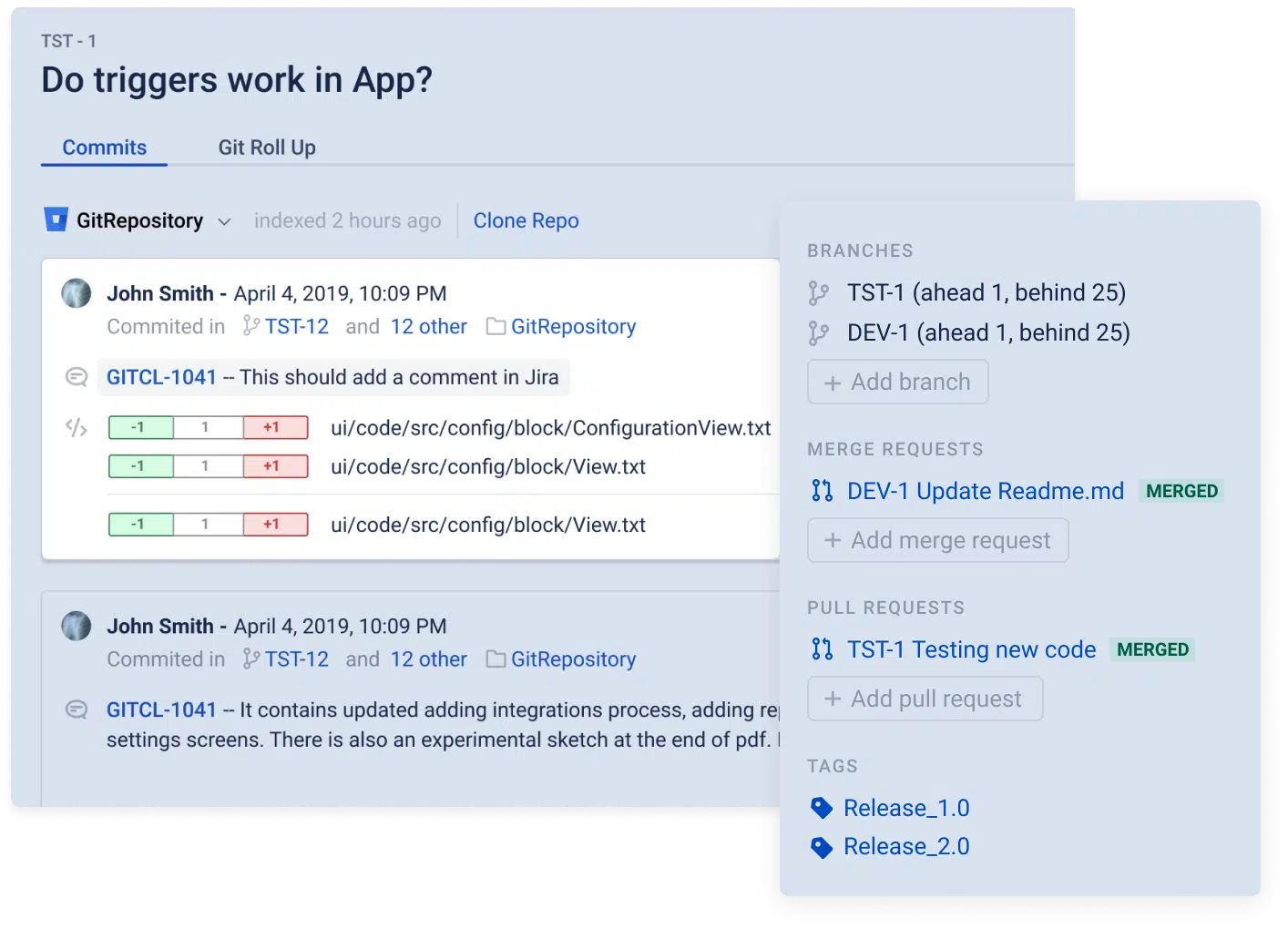Click merge request icon beside DEV-1 Update Readme.md
This screenshot has width=1288, height=929.
(x=822, y=491)
